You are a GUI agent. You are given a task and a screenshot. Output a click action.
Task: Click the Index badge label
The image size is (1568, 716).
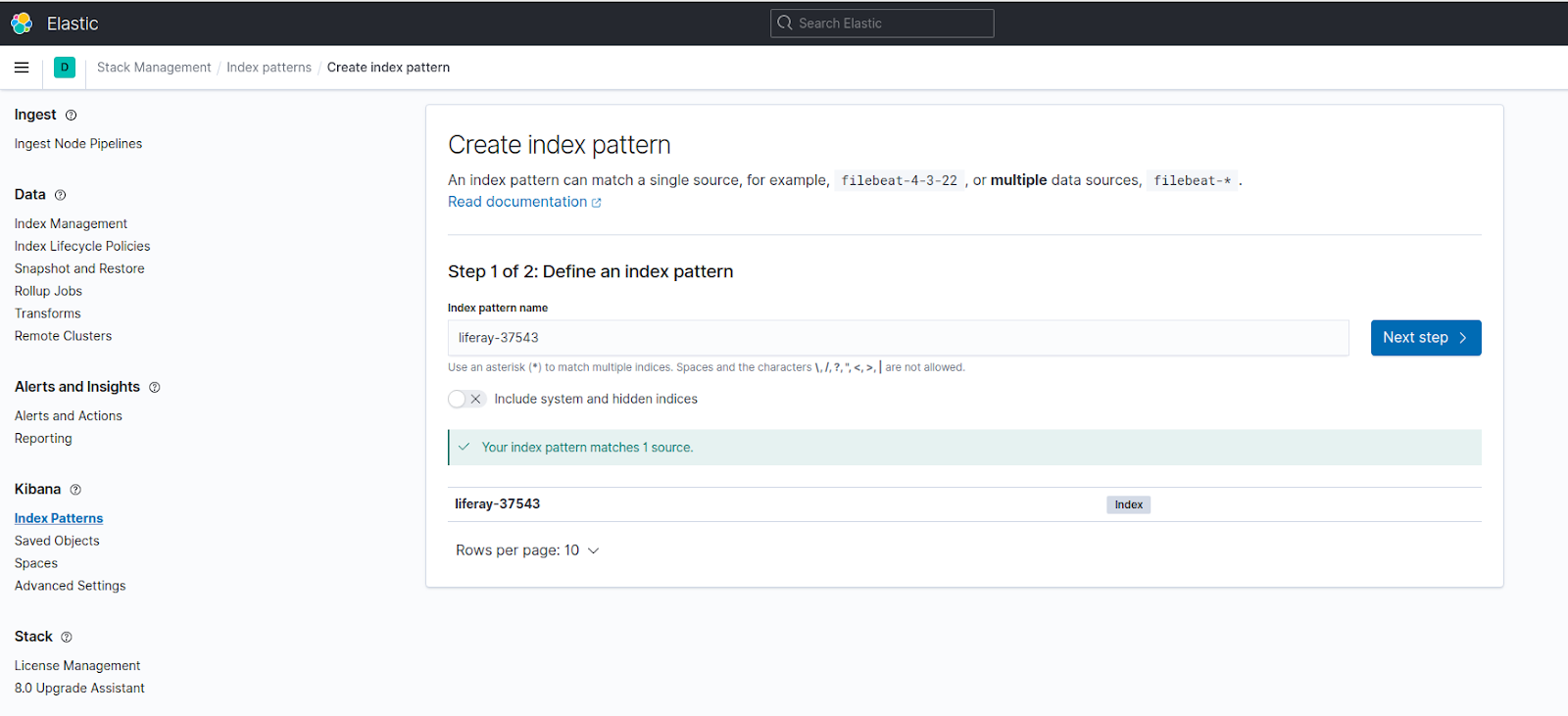(1129, 505)
